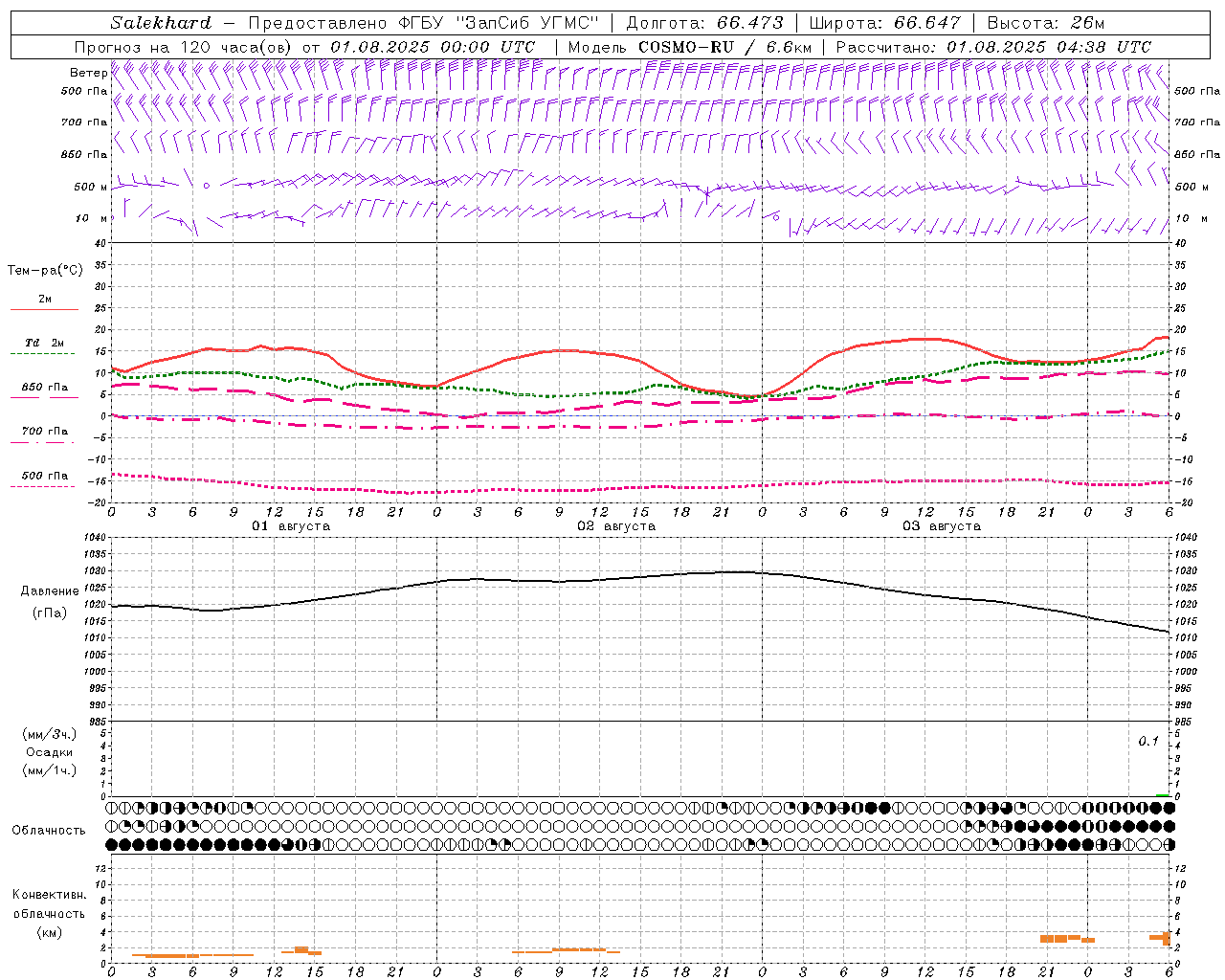Click the dashed legend line sample under 'Td 2м'
Image resolution: width=1225 pixels, height=980 pixels.
pyautogui.click(x=43, y=353)
